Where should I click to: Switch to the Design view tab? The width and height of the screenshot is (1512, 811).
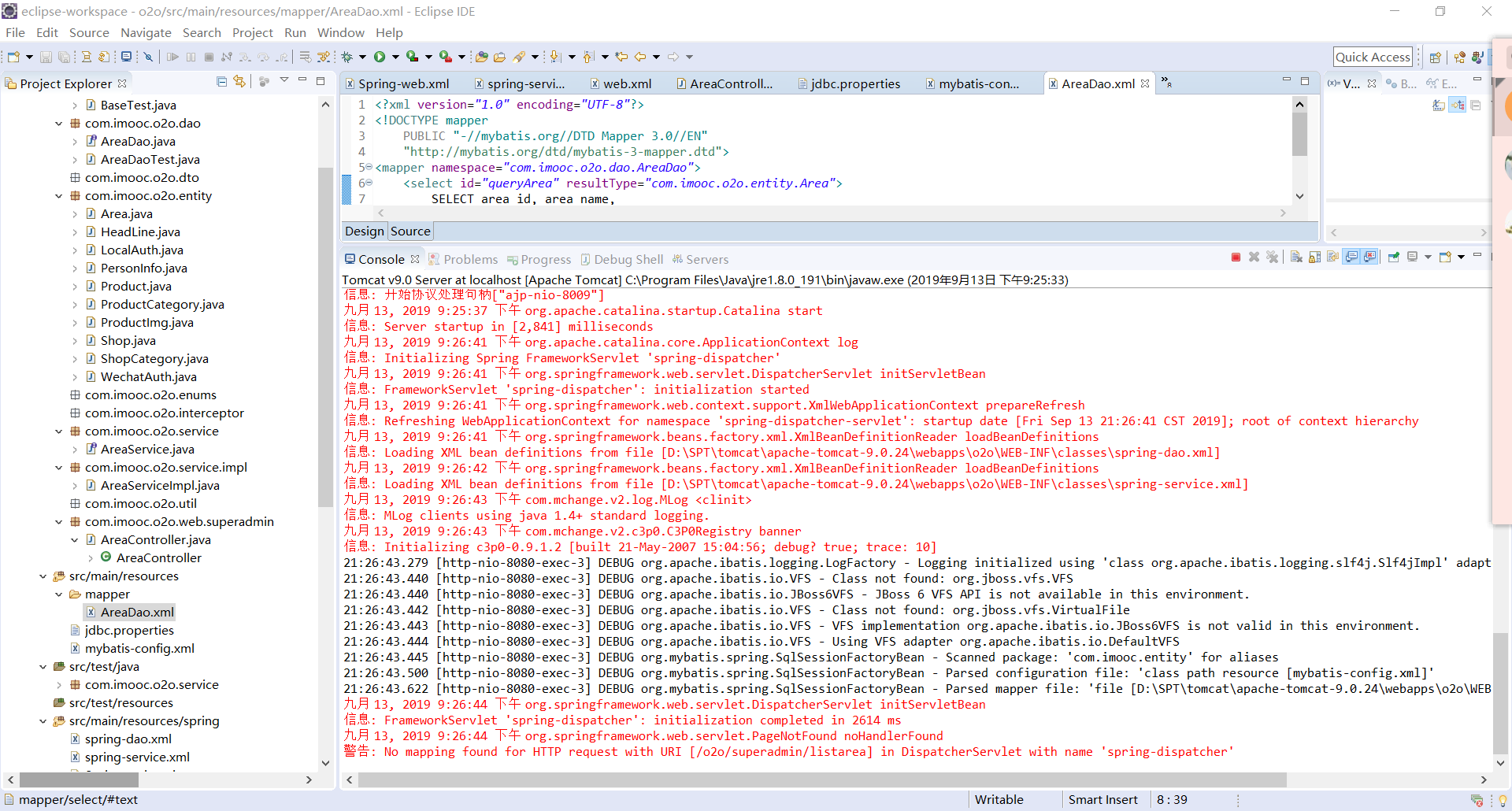364,231
